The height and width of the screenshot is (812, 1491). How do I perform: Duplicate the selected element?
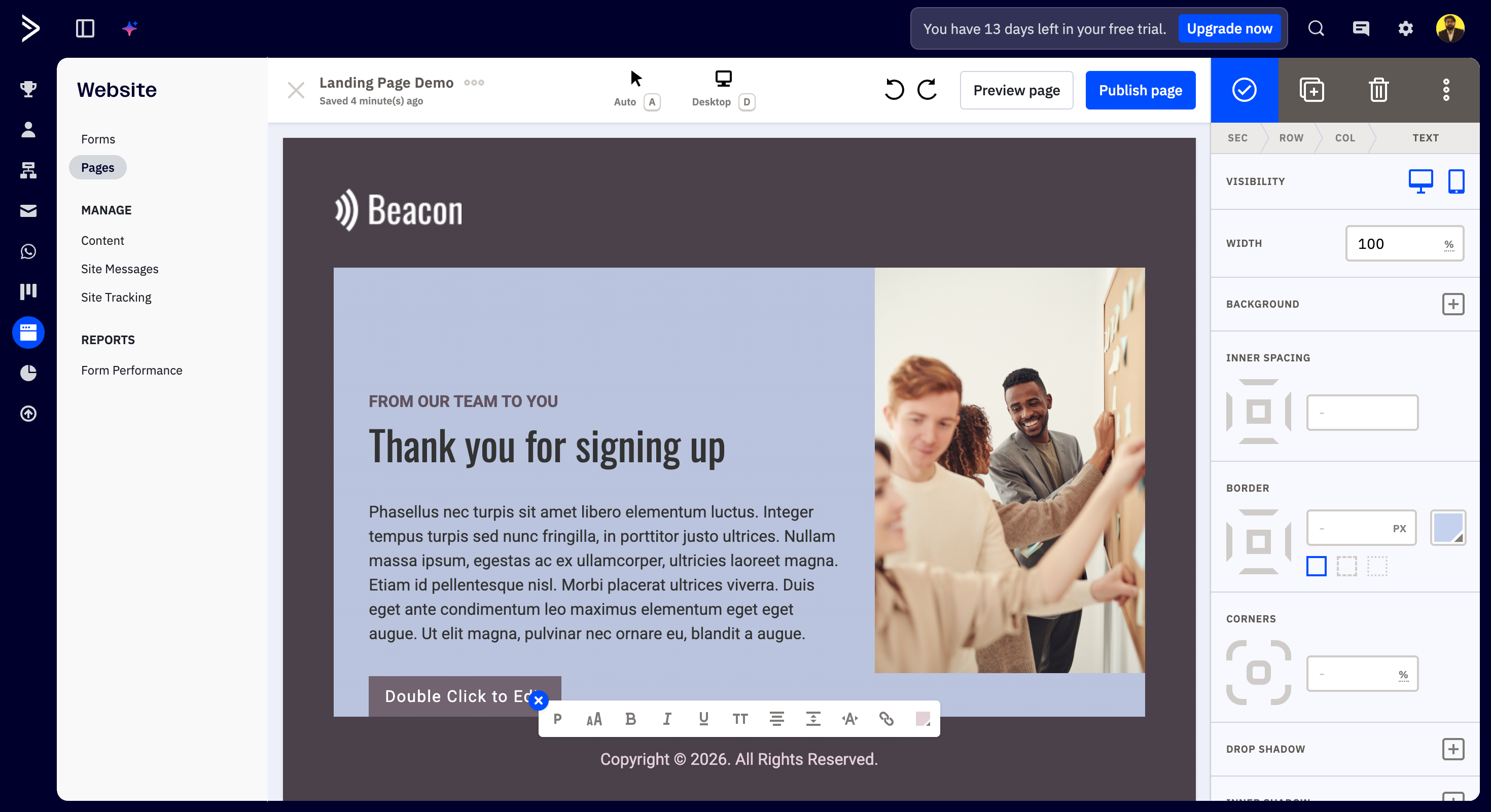click(x=1311, y=90)
